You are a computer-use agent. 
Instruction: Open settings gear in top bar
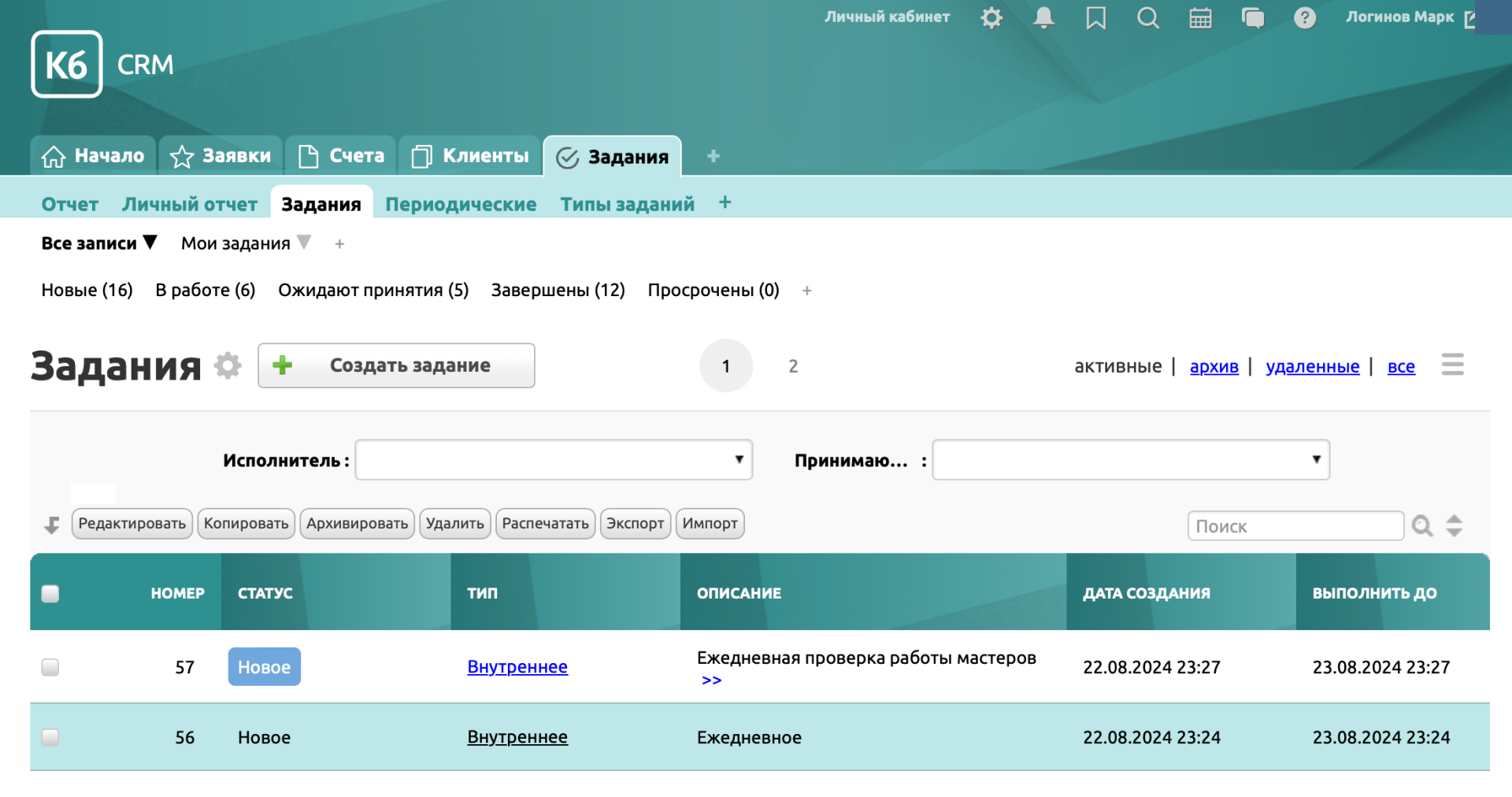point(991,17)
